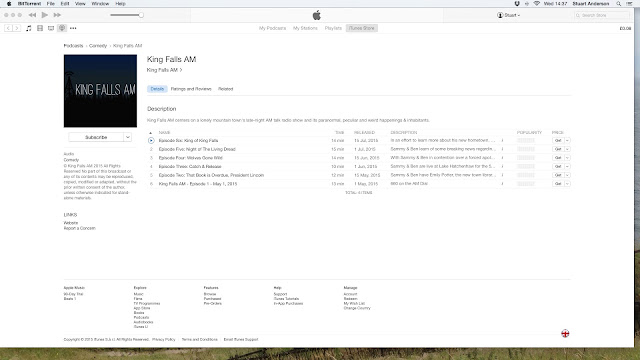Open the Edit menu
640x360 pixels.
(65, 4)
